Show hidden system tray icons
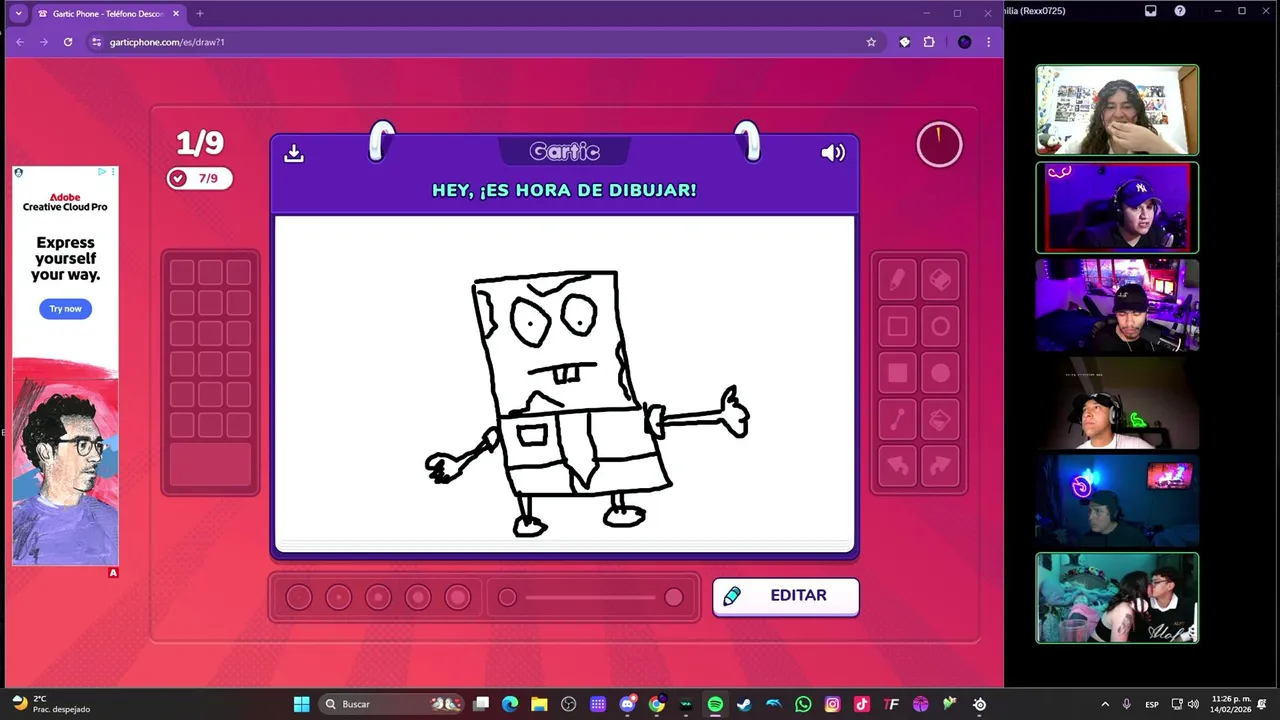 click(x=1105, y=704)
